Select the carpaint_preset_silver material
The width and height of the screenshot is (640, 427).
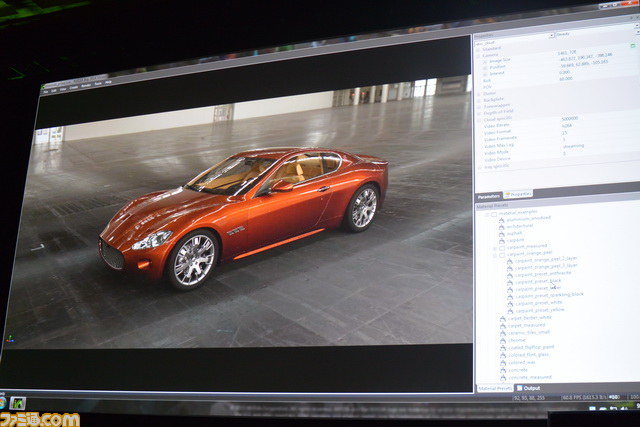coord(538,289)
